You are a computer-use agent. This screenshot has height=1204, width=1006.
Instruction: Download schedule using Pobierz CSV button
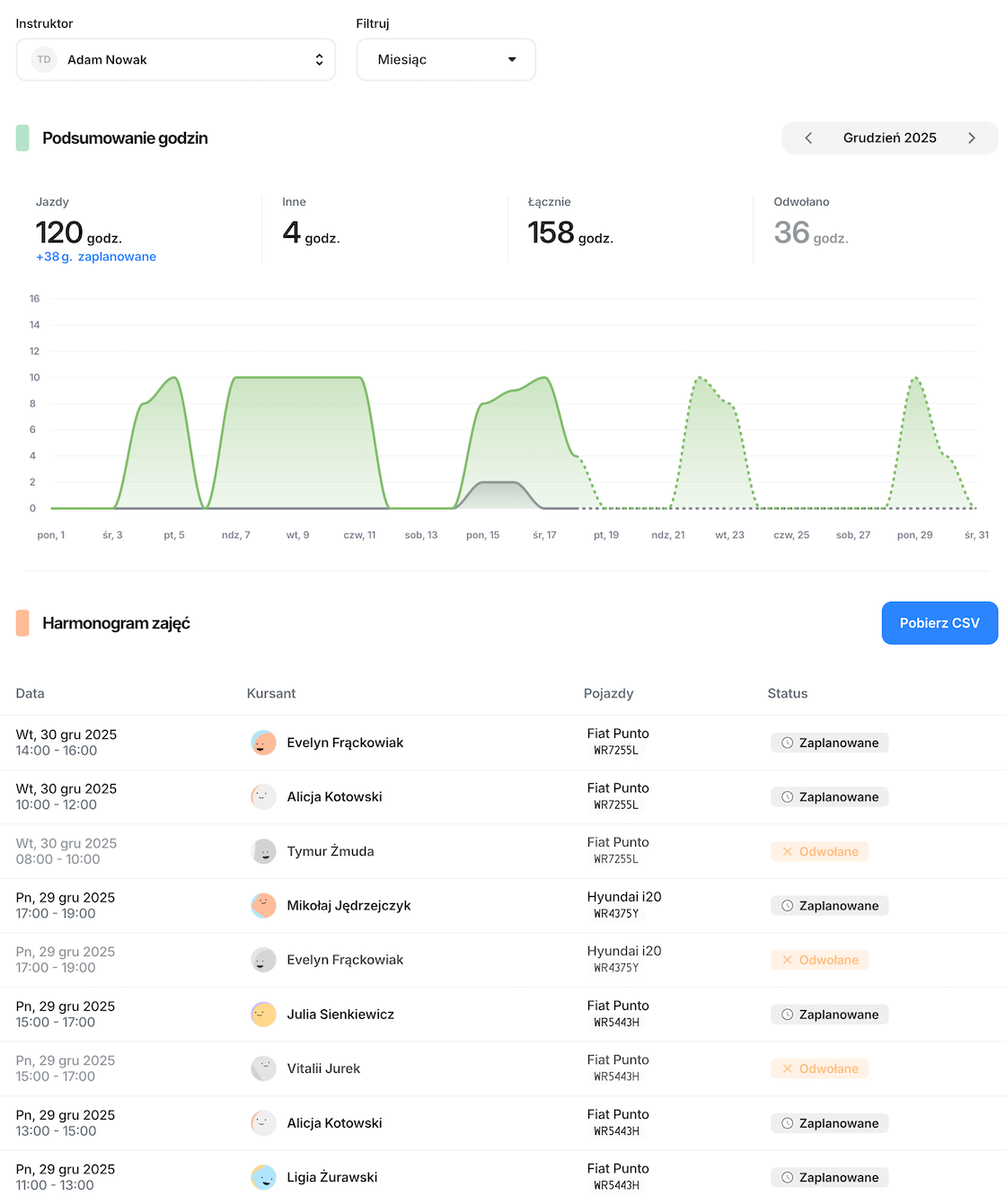click(940, 623)
